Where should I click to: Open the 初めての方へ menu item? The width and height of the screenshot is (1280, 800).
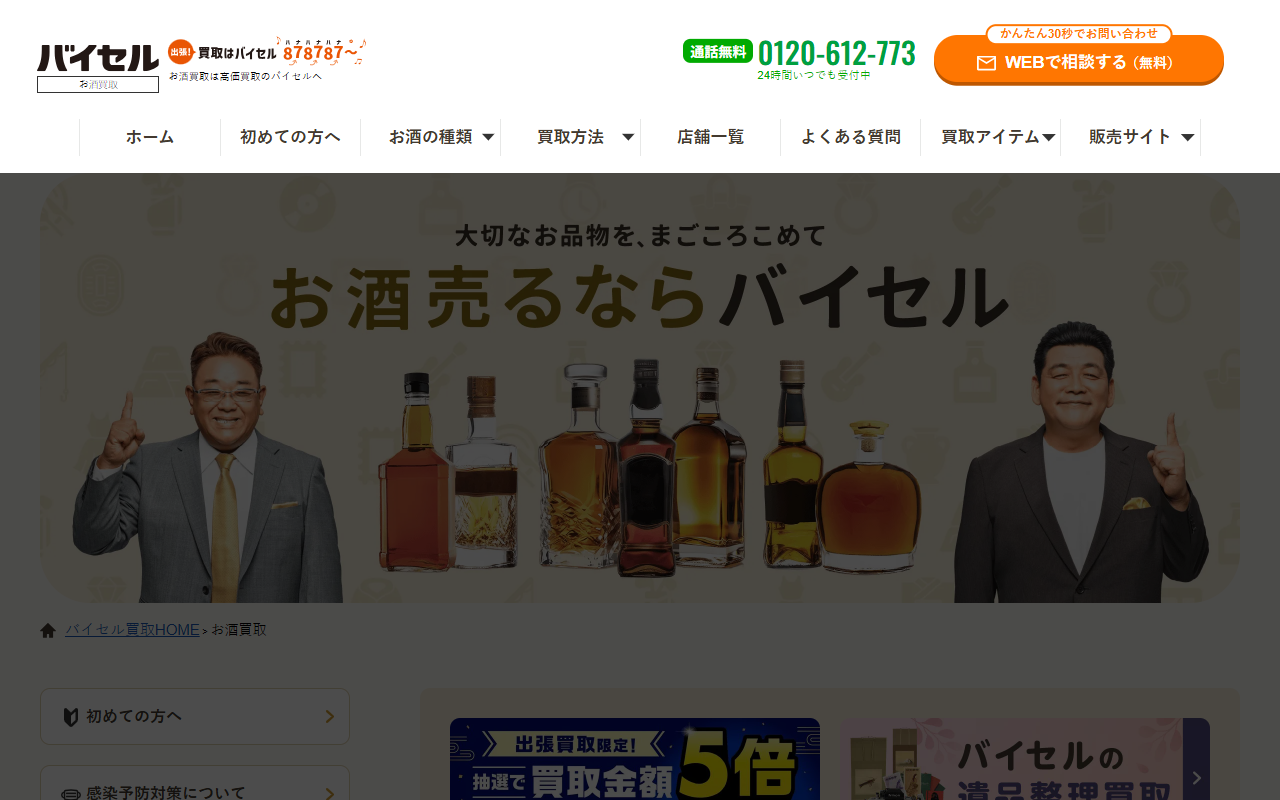[290, 137]
